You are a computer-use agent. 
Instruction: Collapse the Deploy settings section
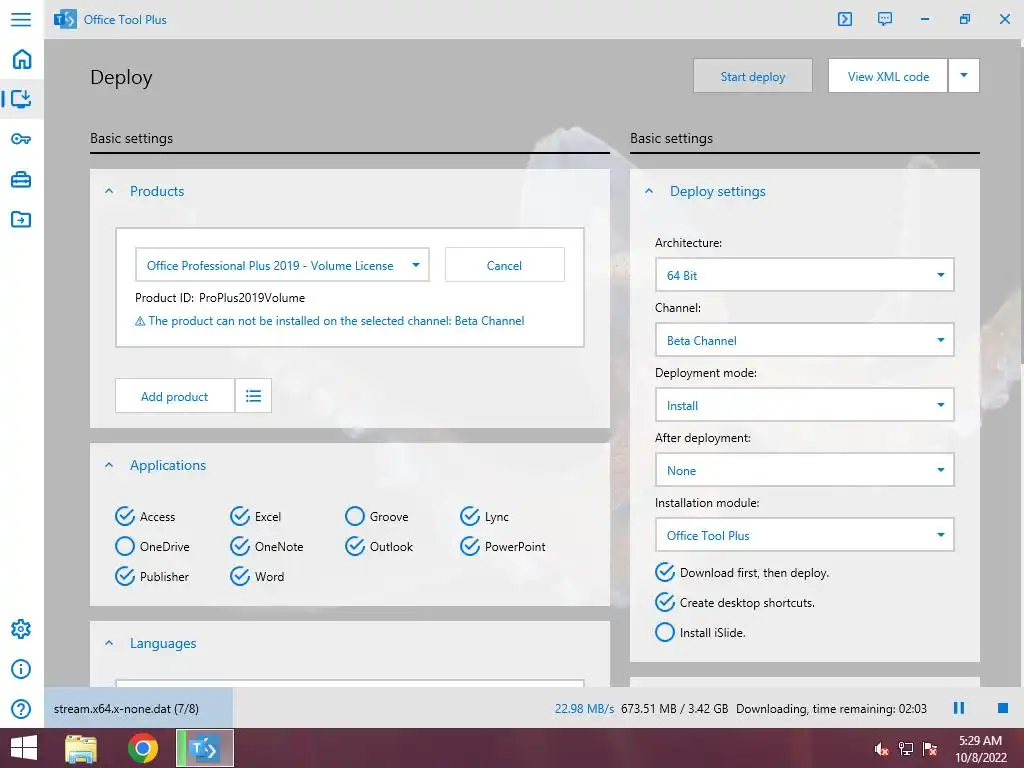click(648, 191)
